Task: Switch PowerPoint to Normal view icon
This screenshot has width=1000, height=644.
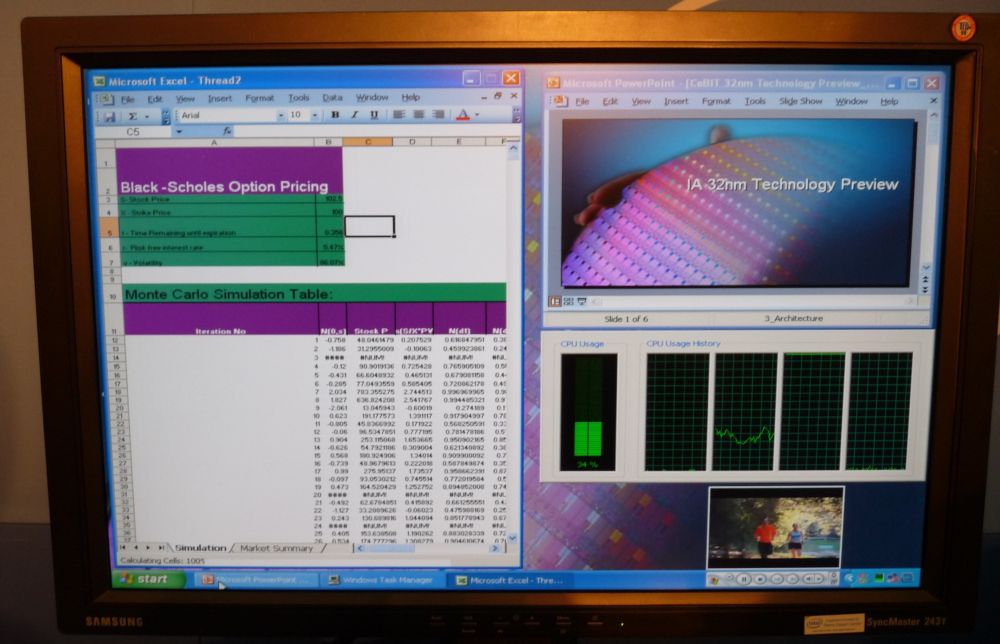Action: tap(555, 301)
